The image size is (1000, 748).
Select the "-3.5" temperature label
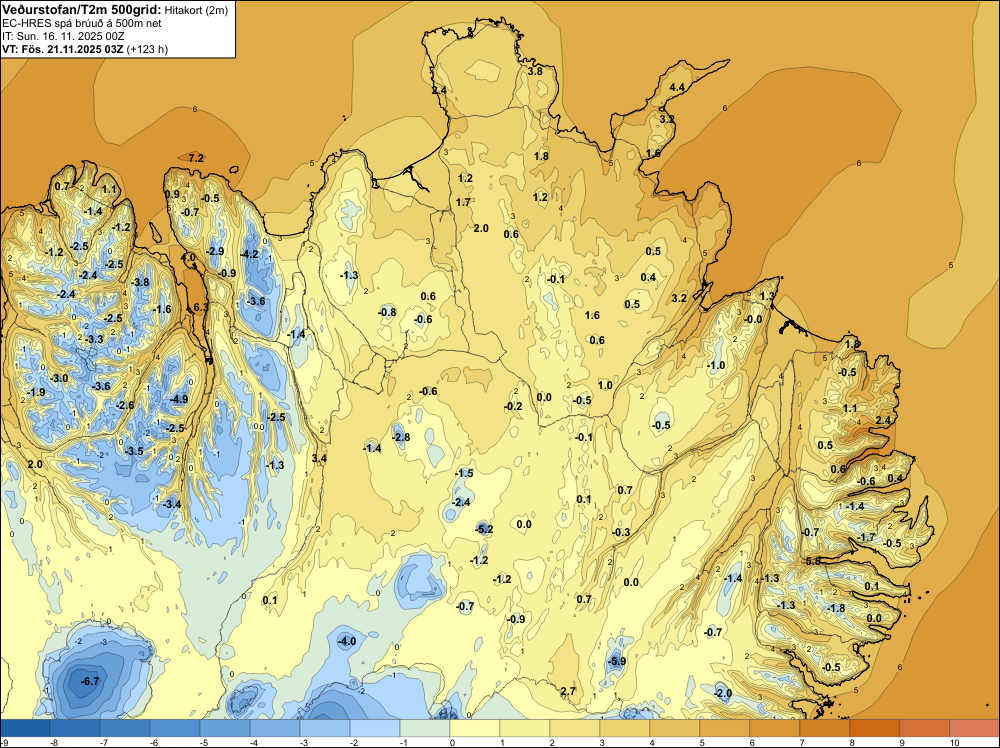click(134, 451)
